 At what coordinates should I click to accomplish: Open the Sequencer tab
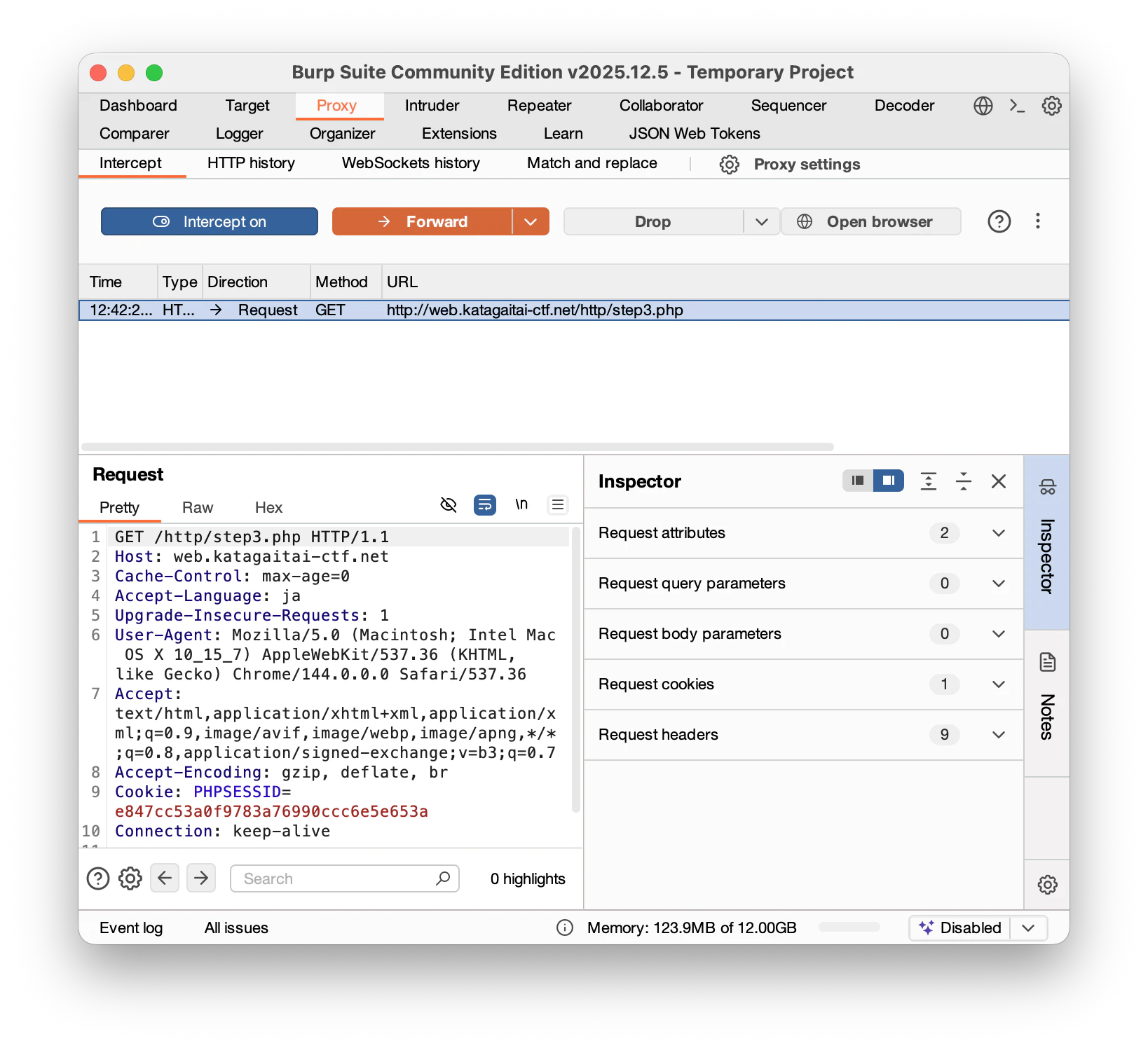coord(788,106)
